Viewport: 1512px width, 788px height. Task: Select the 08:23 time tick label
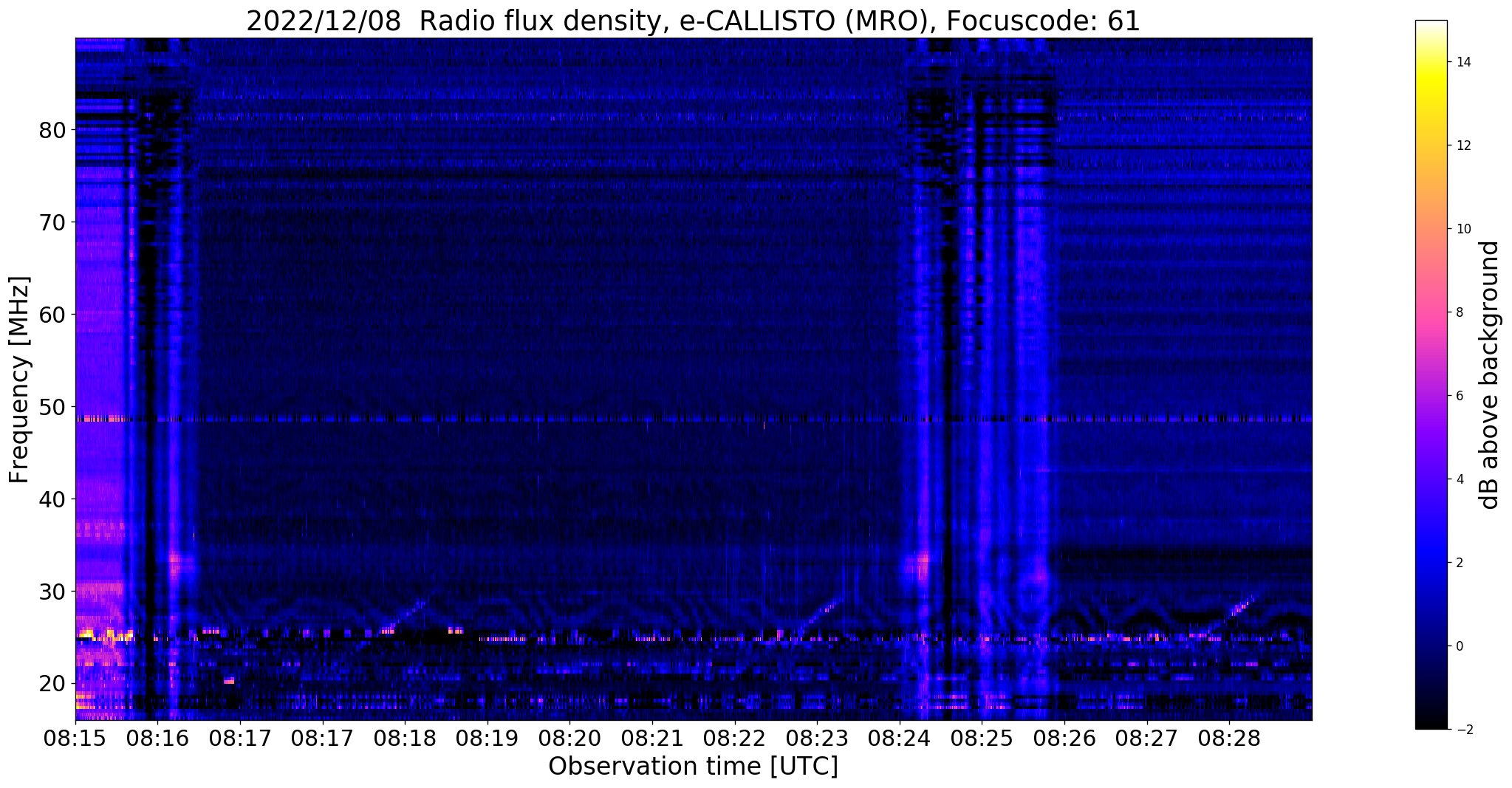tap(818, 739)
